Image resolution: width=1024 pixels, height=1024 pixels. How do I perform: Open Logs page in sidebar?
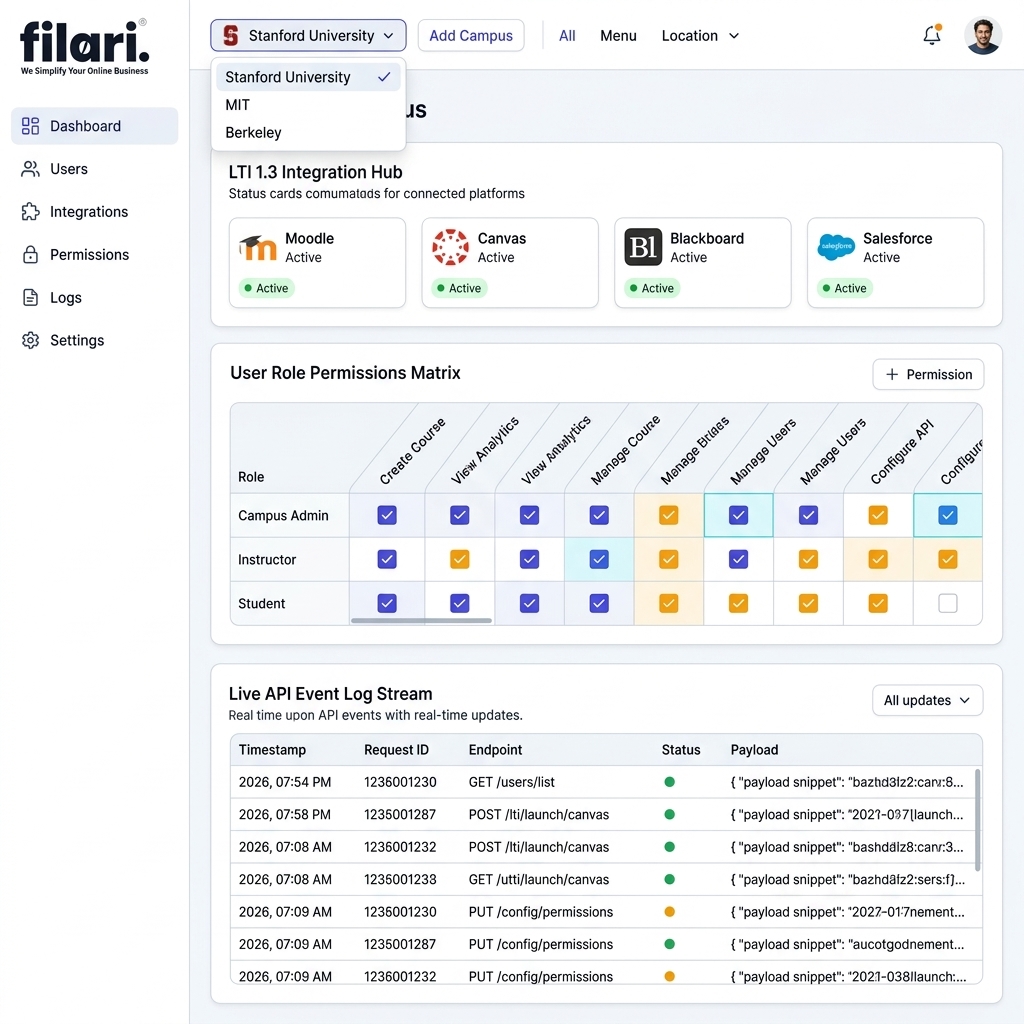(x=95, y=298)
